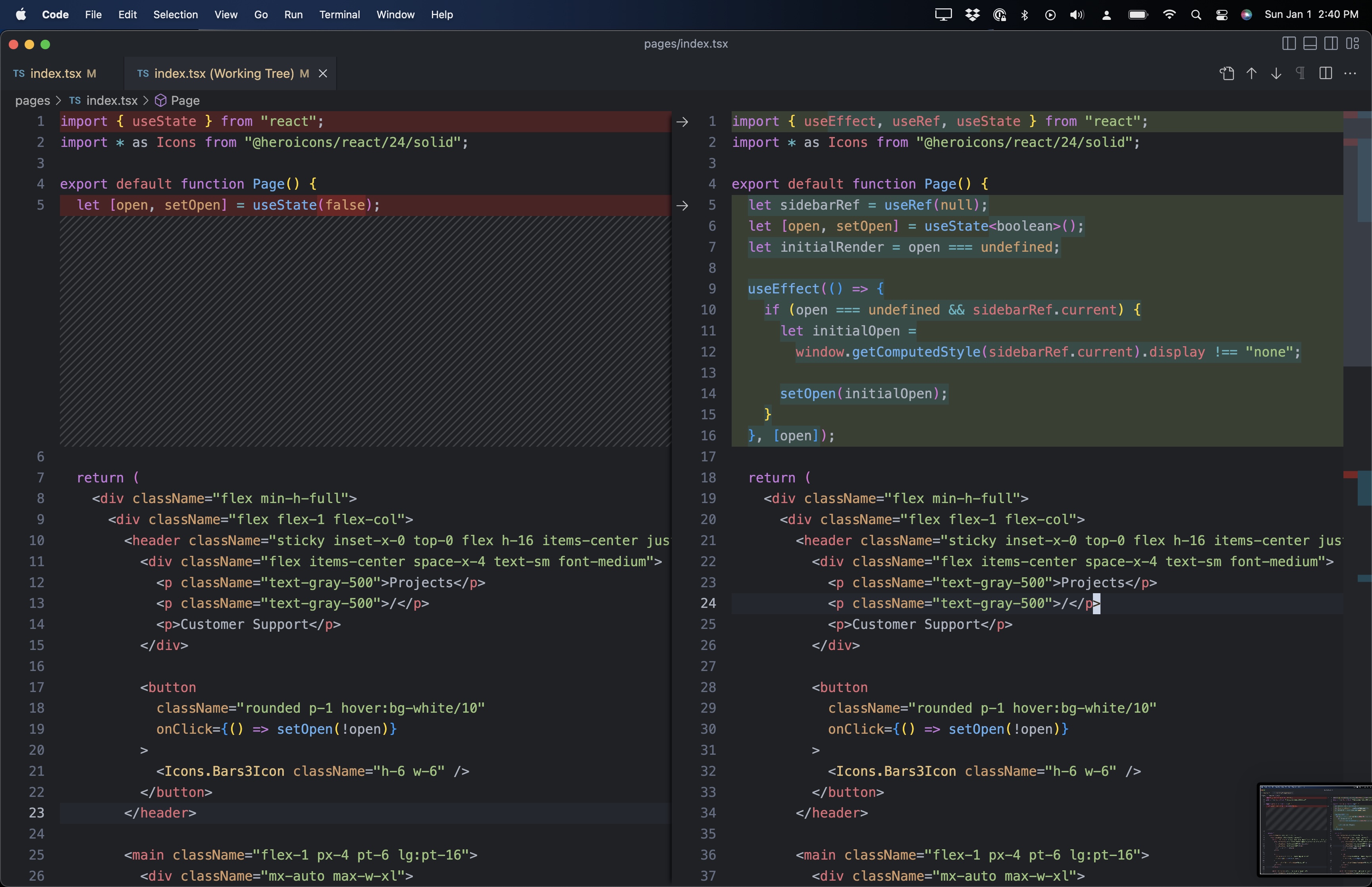Toggle the primary side bar layout icon
Screen dimensions: 1372x887
pos(1289,44)
